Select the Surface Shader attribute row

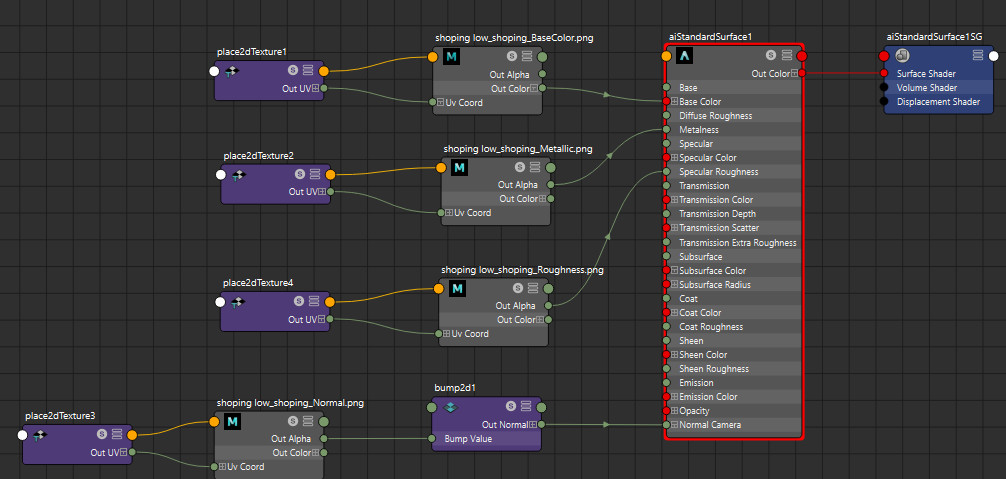[x=939, y=74]
